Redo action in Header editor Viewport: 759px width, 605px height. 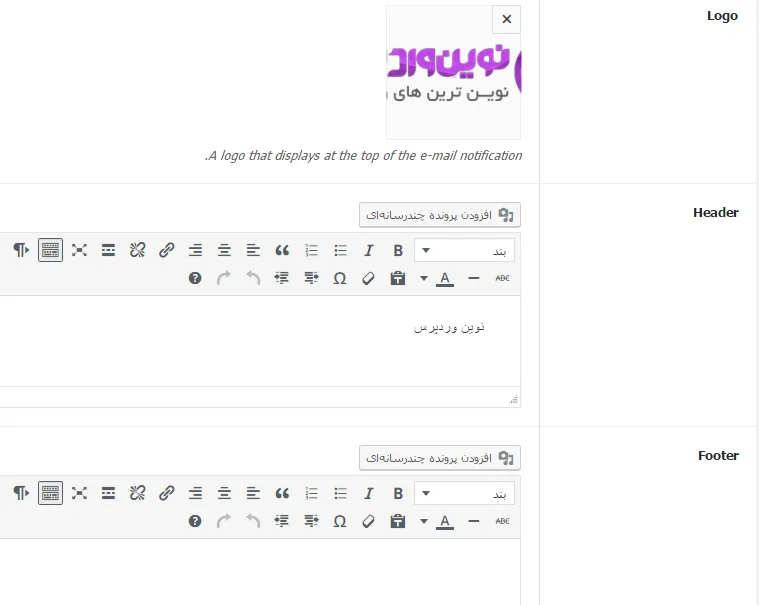tap(224, 278)
